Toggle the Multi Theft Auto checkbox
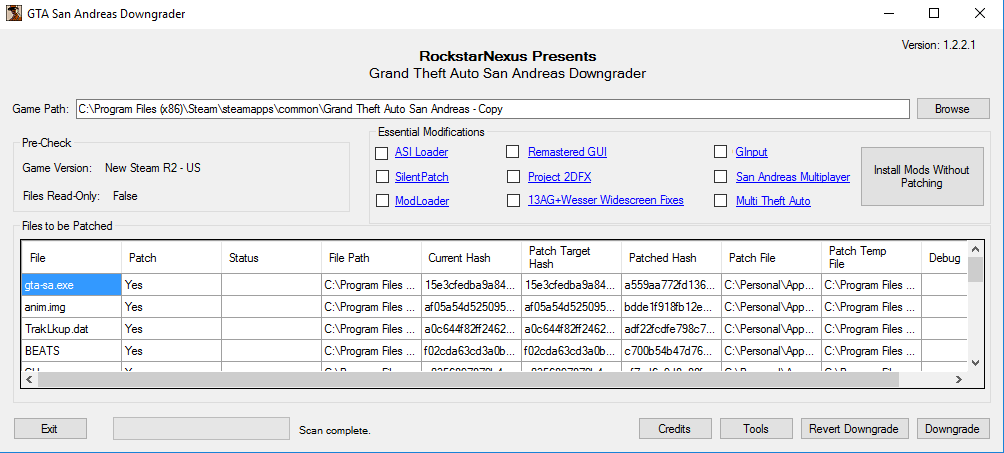The width and height of the screenshot is (1004, 453). pyautogui.click(x=720, y=201)
